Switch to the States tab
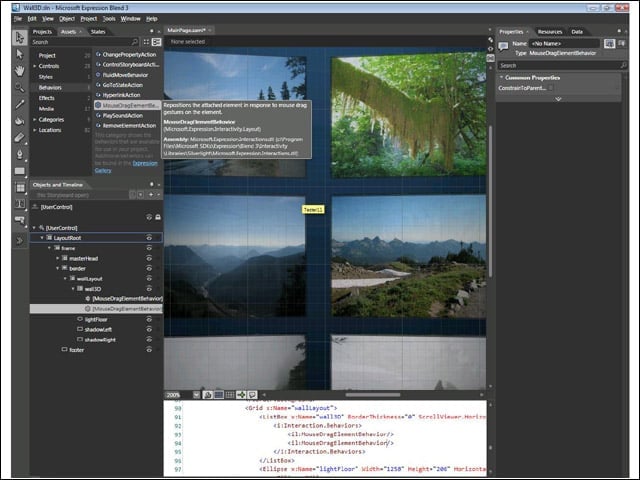 [98, 31]
